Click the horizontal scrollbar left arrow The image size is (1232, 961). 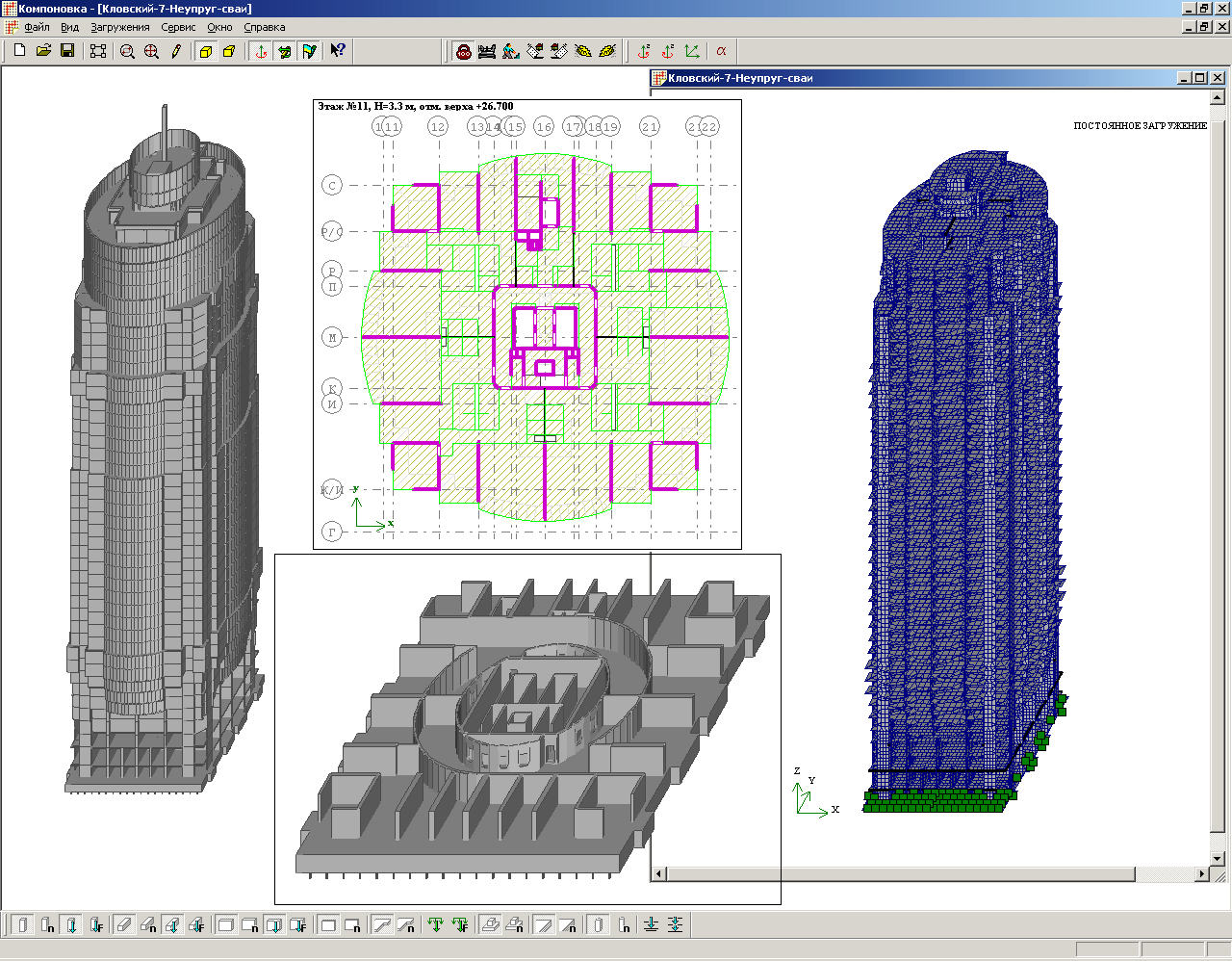[x=659, y=874]
